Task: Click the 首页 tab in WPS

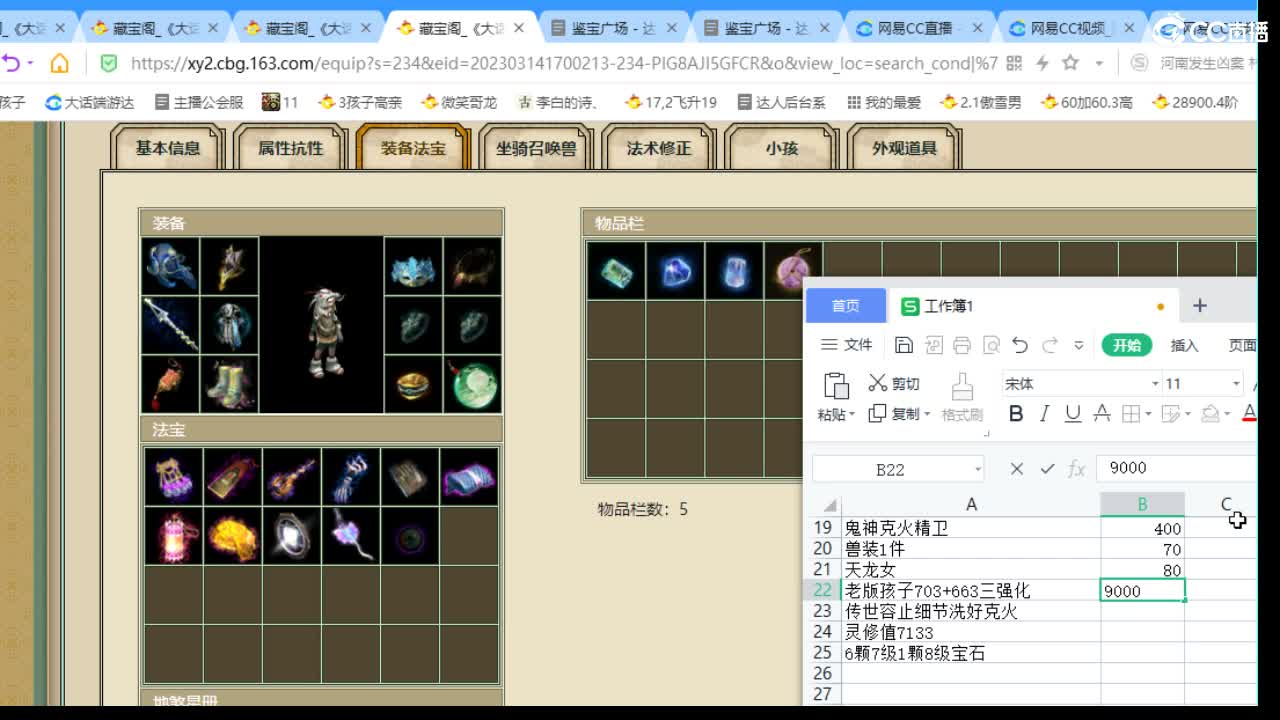Action: pos(846,306)
